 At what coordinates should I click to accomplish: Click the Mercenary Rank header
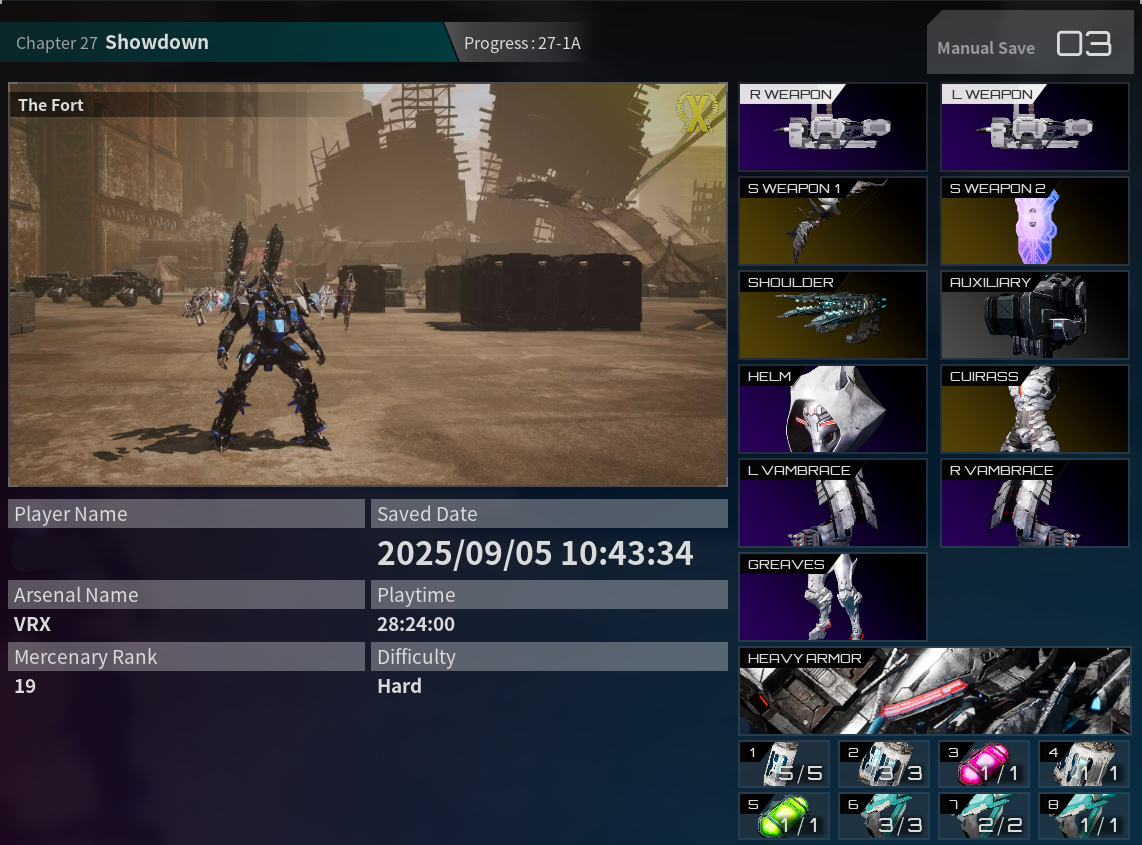pos(186,656)
